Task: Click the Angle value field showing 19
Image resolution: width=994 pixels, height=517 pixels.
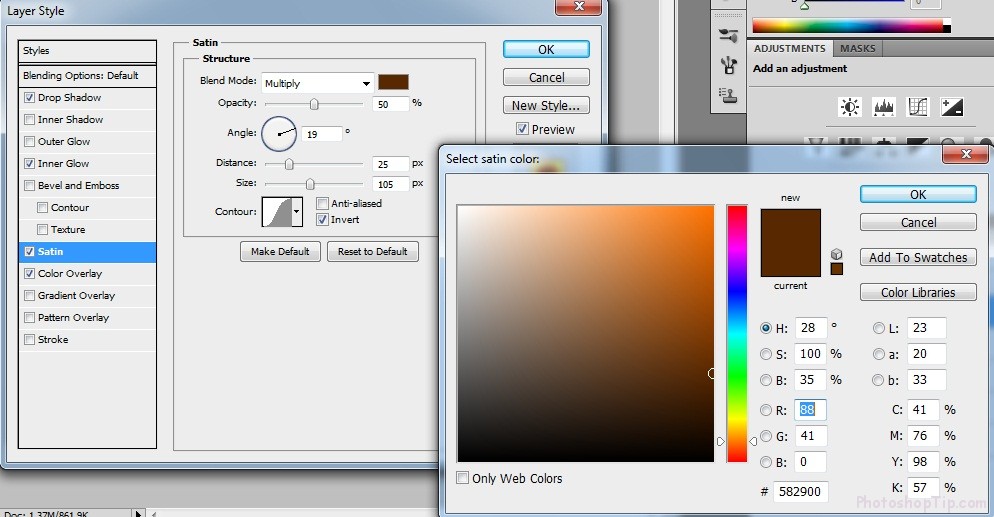Action: click(x=322, y=134)
